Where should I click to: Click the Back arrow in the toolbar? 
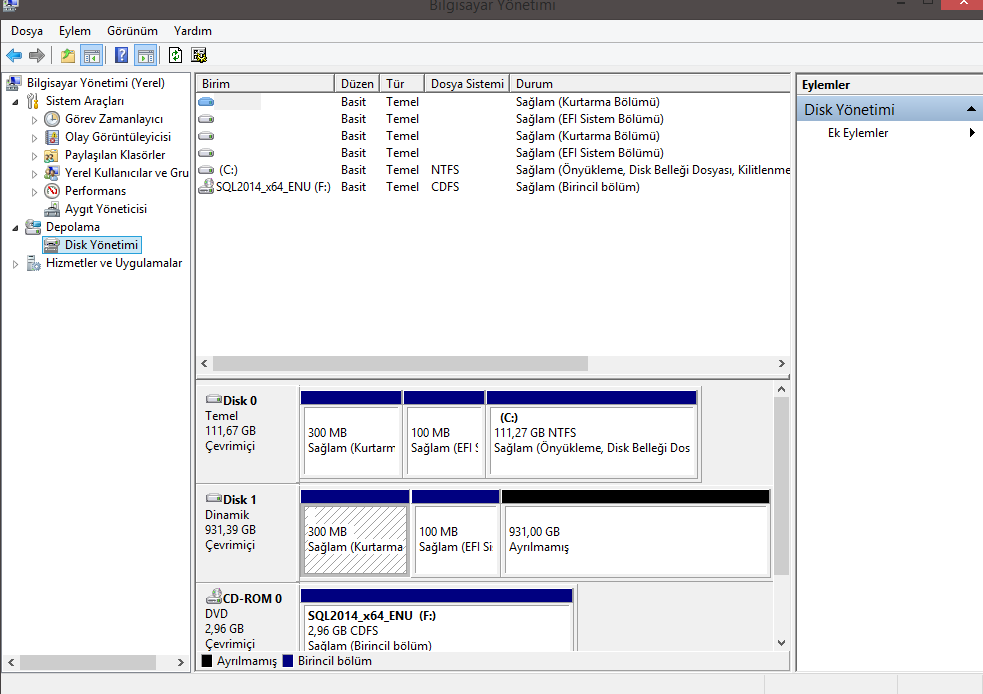click(14, 55)
